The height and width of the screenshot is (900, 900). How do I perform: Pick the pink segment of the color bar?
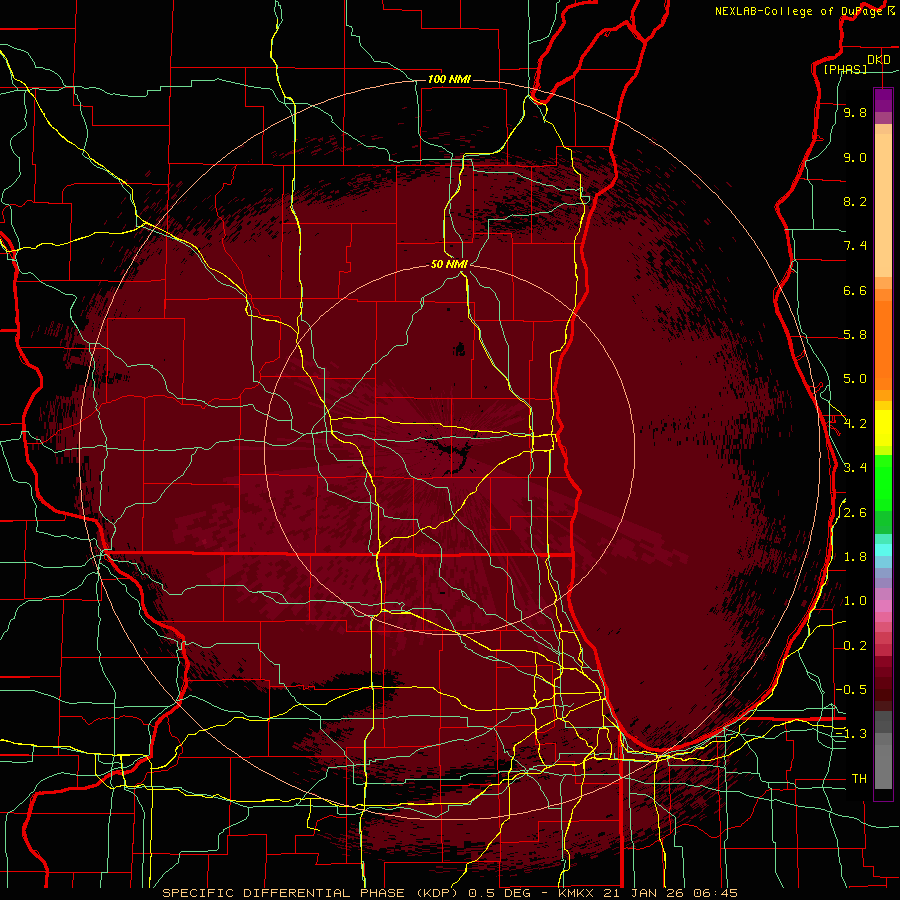[x=883, y=606]
